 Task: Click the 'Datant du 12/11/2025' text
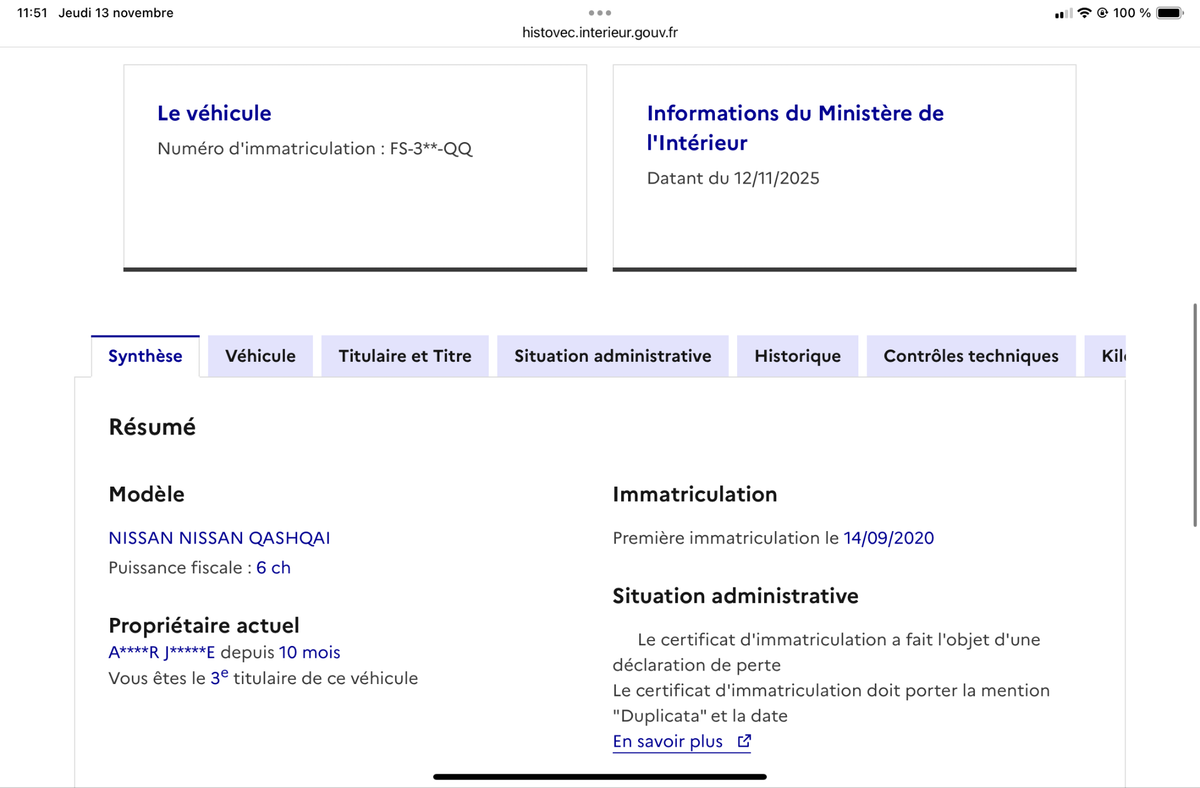733,179
